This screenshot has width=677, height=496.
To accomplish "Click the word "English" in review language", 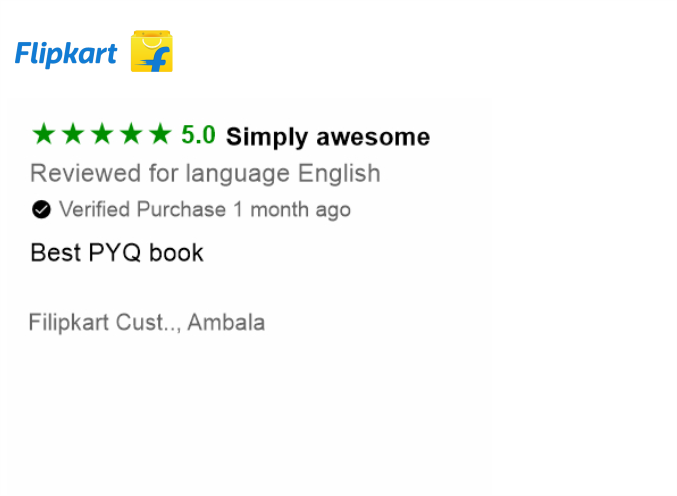I will 339,173.
